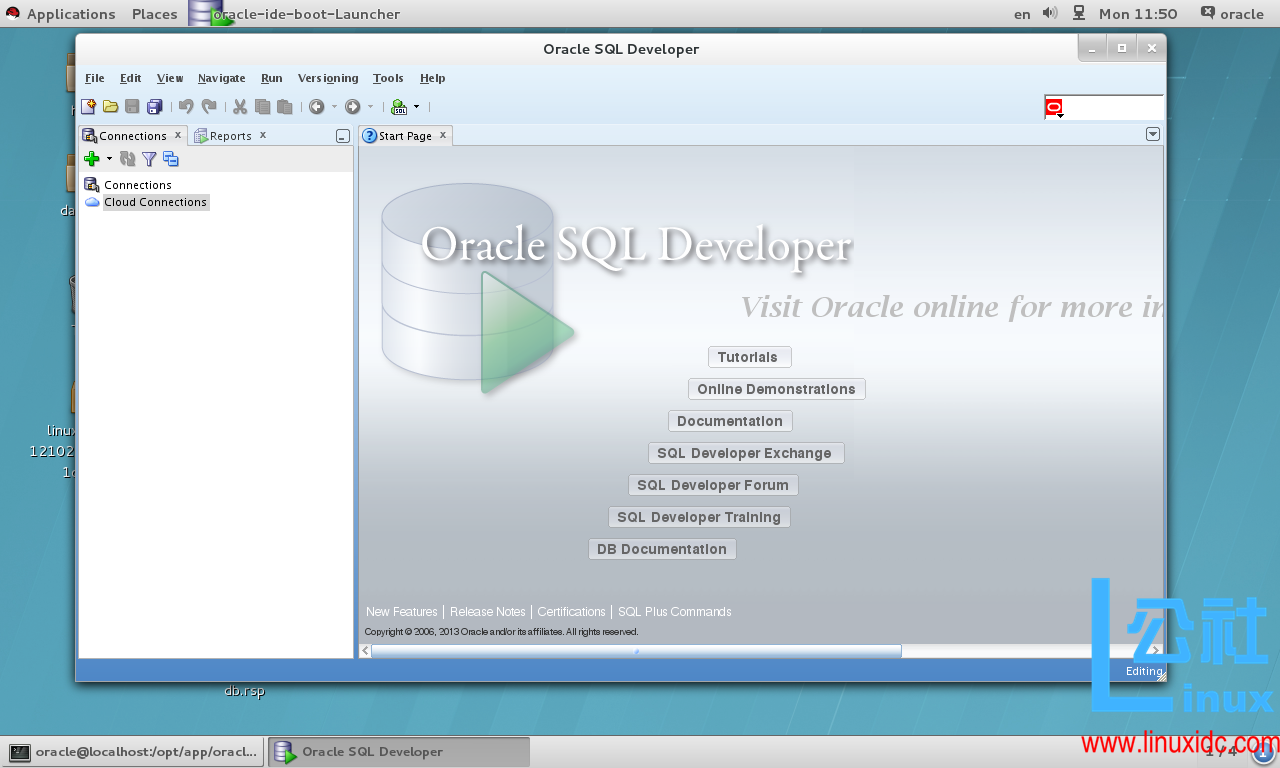
Task: Open the Tools menu
Action: coord(388,78)
